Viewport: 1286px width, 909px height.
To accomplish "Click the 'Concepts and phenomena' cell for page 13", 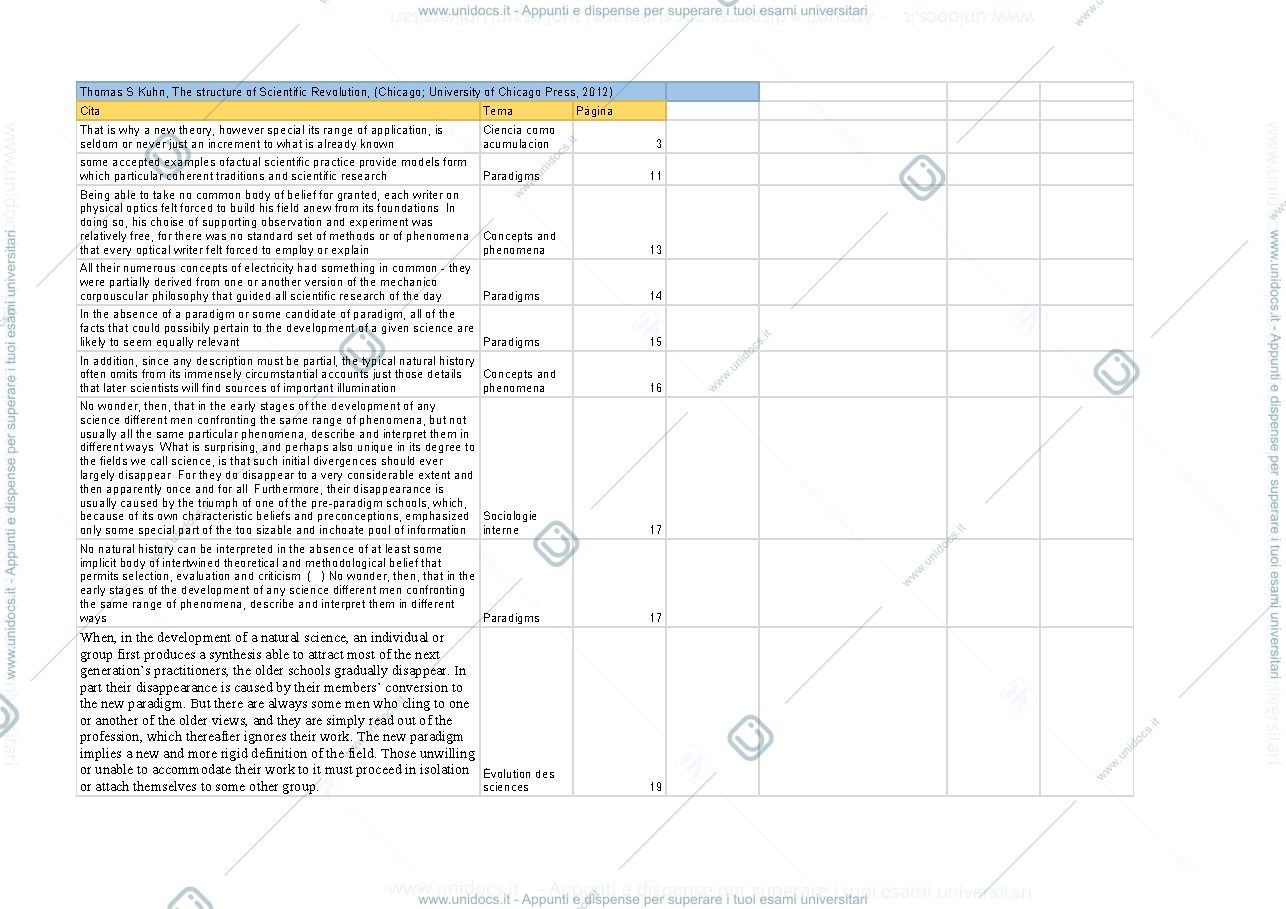I will [x=526, y=222].
